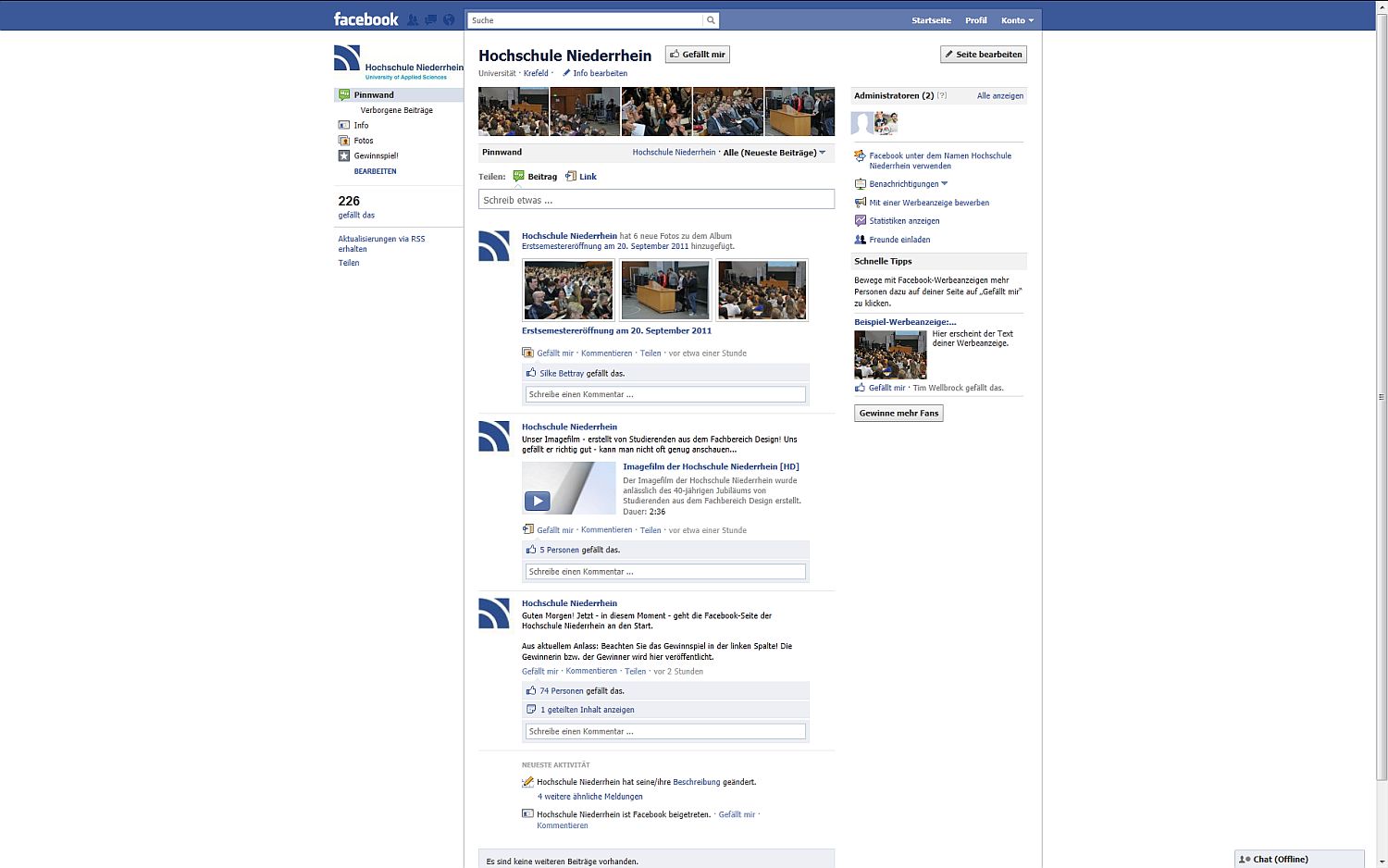
Task: Click the Gefällt mir page button
Action: 698,55
